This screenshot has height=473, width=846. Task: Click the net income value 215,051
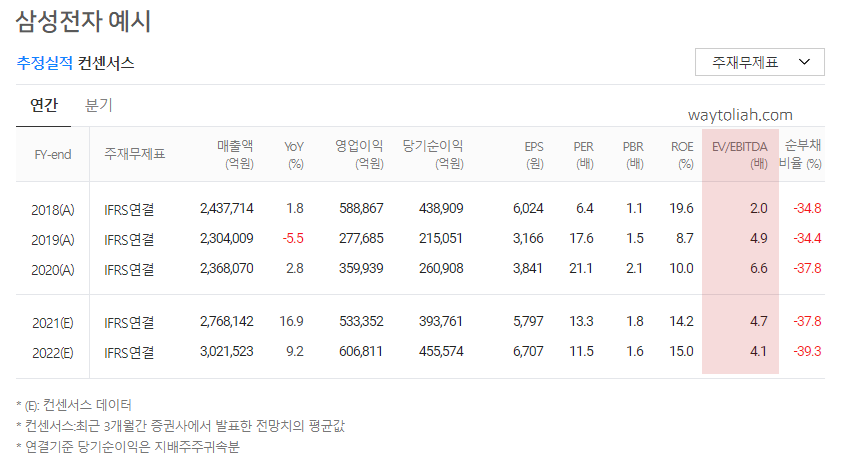tap(441, 238)
